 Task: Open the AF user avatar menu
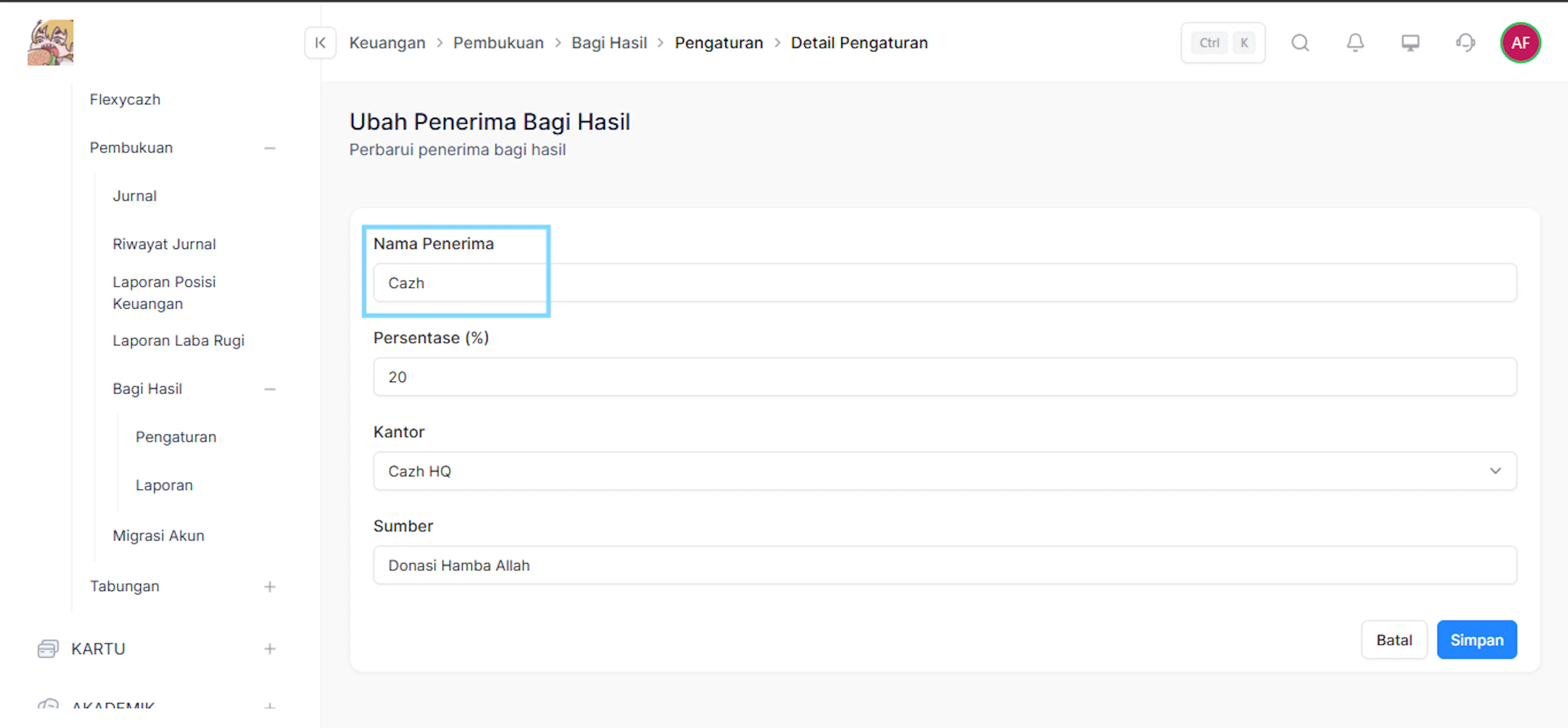1520,42
